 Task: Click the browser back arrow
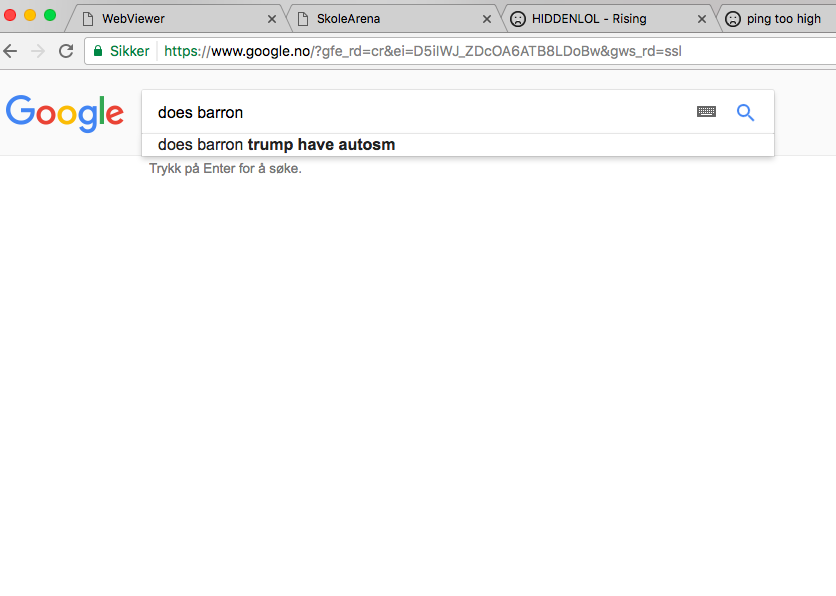10,51
